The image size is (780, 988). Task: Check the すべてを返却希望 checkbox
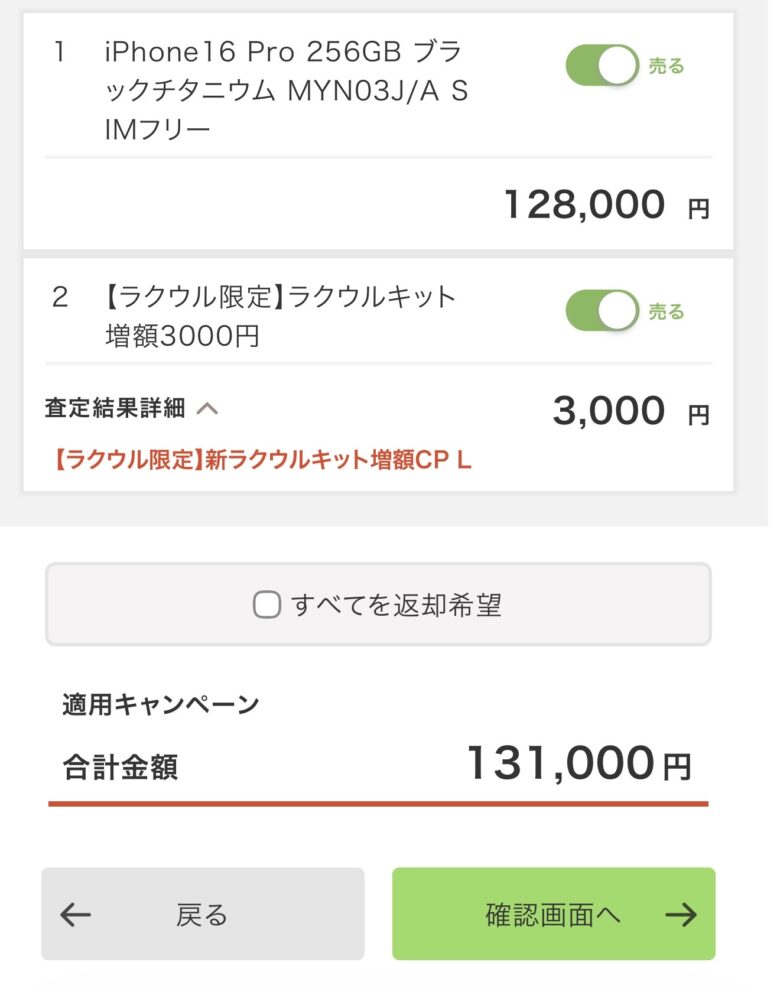coord(267,605)
